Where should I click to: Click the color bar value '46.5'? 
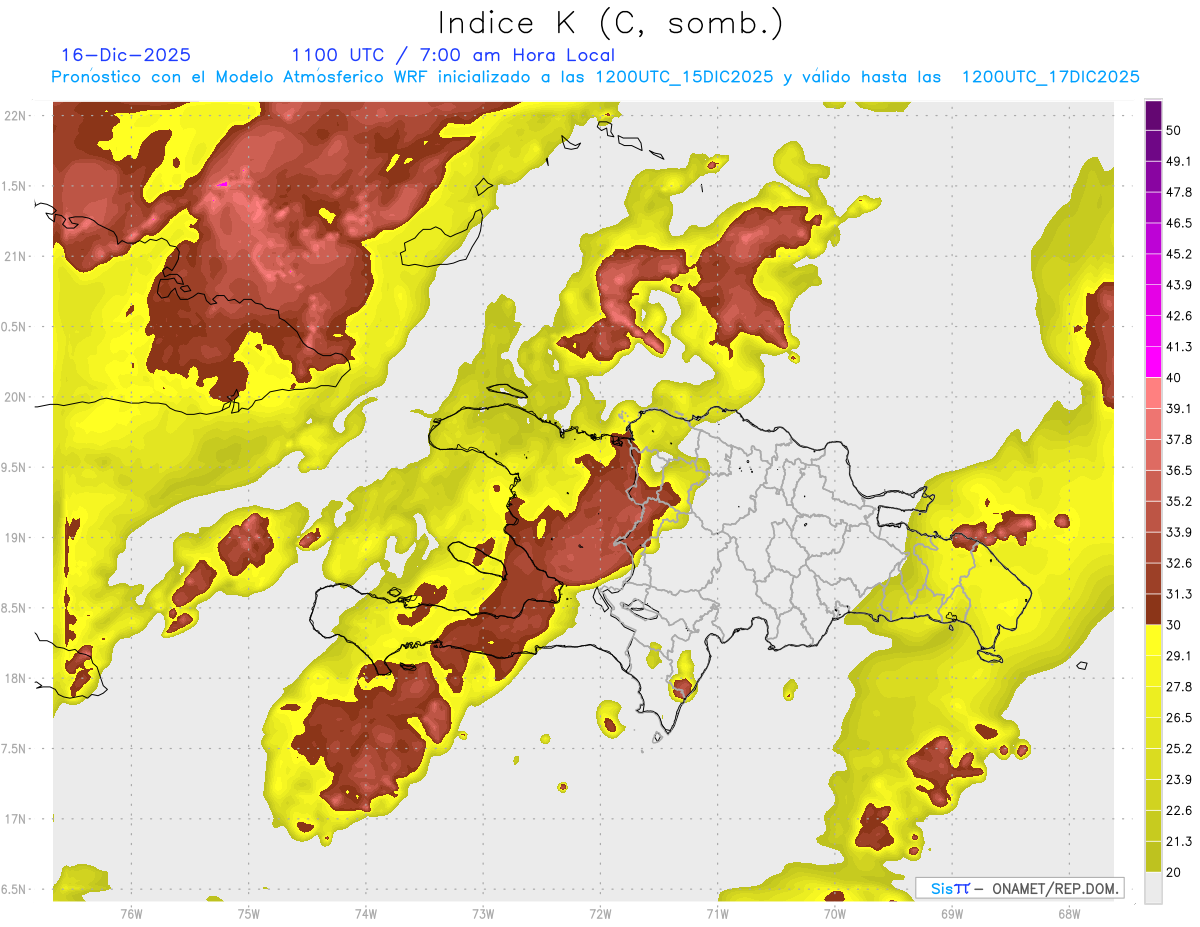[1179, 223]
